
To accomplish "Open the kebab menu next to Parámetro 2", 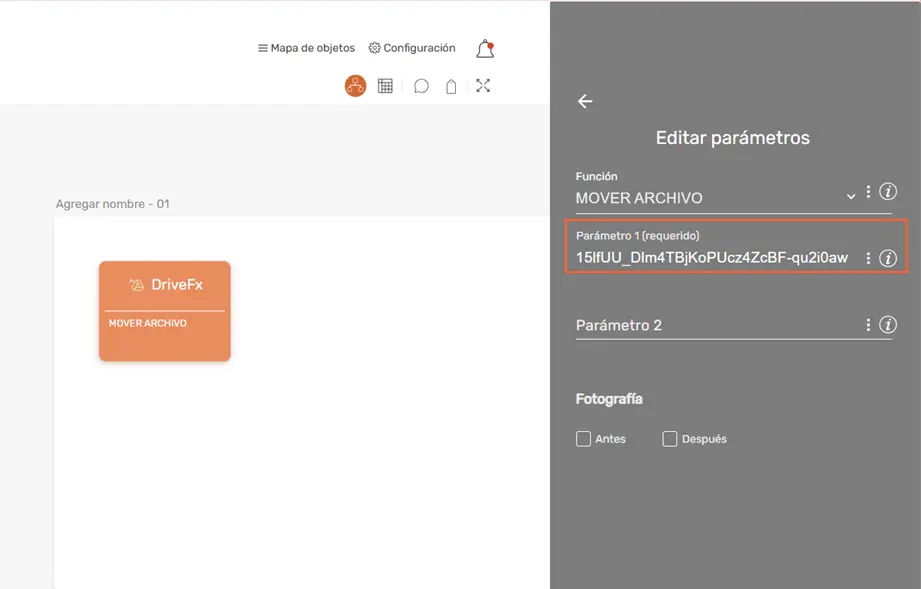I will pyautogui.click(x=868, y=324).
